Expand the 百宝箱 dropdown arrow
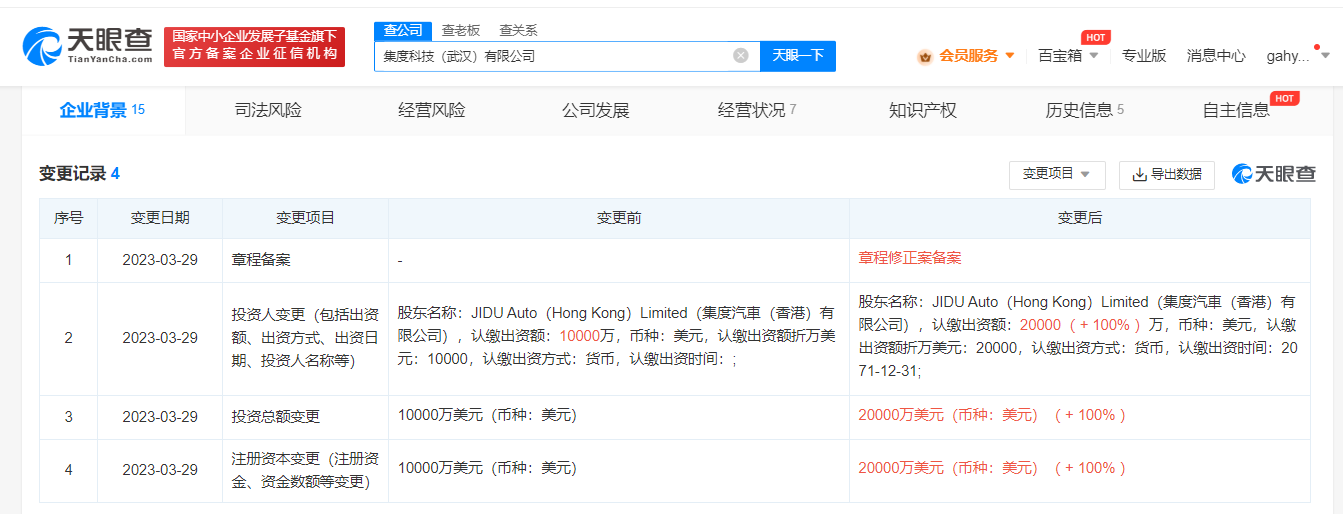Screen dimensions: 1343x514 (1094, 56)
